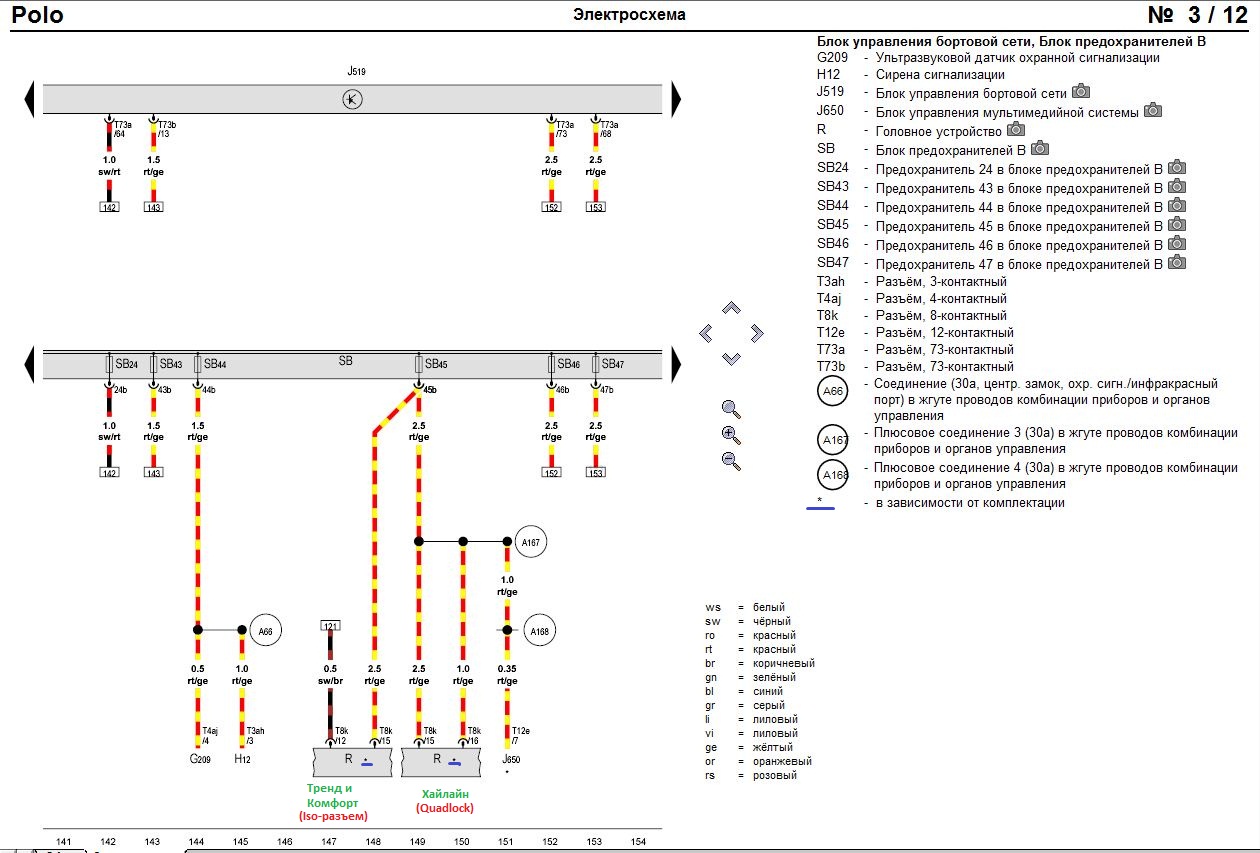Show photo of fuse box SB

pos(1040,149)
